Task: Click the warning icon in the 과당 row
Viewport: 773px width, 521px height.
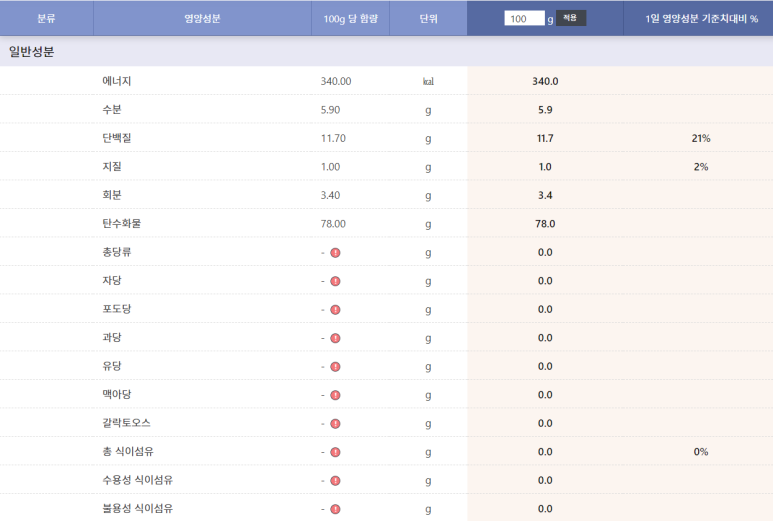Action: tap(335, 338)
